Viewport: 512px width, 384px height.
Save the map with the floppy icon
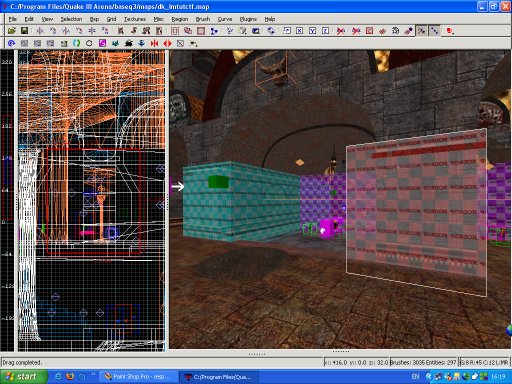[x=24, y=31]
